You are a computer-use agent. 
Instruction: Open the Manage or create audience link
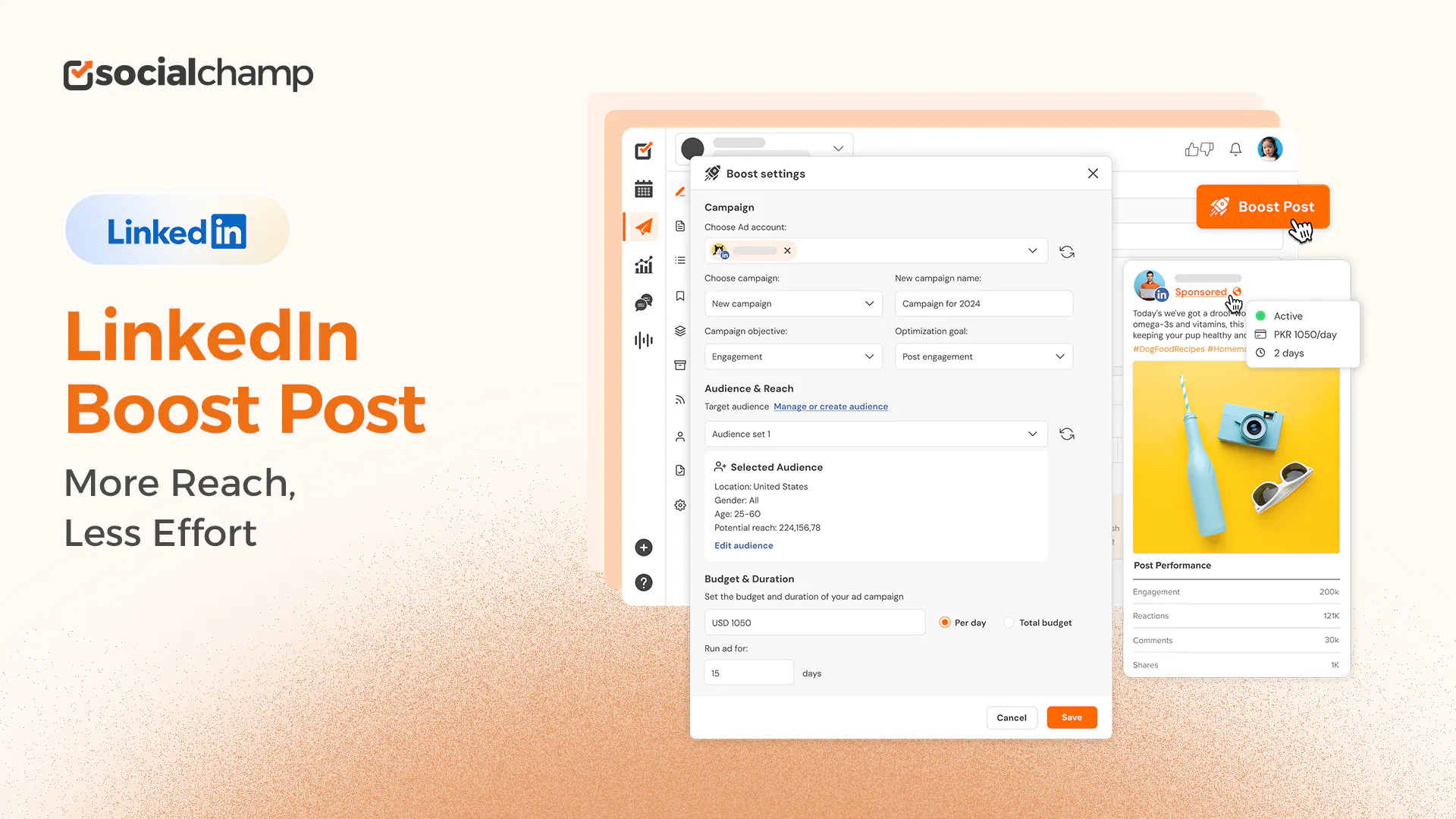tap(830, 406)
